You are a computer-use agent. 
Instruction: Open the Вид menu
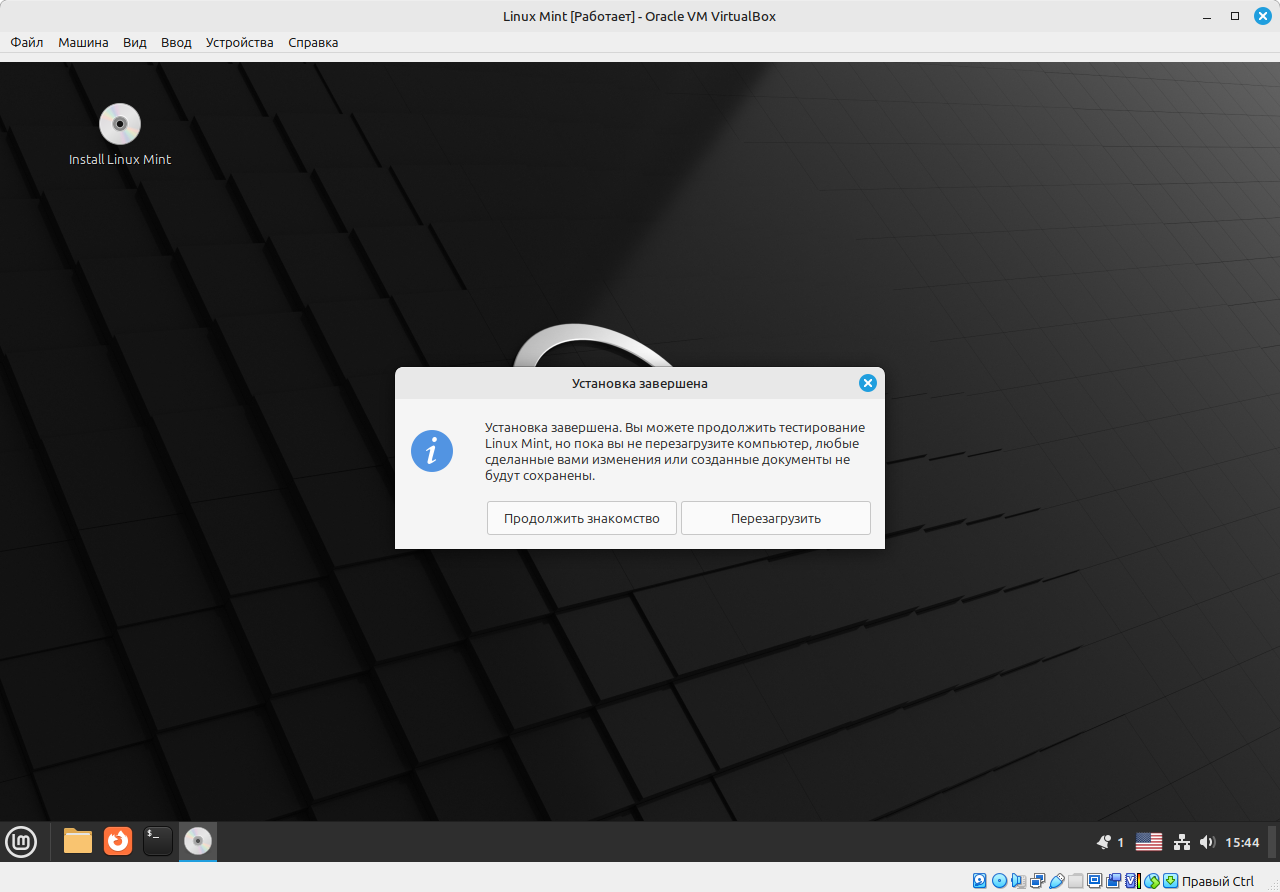pos(135,42)
